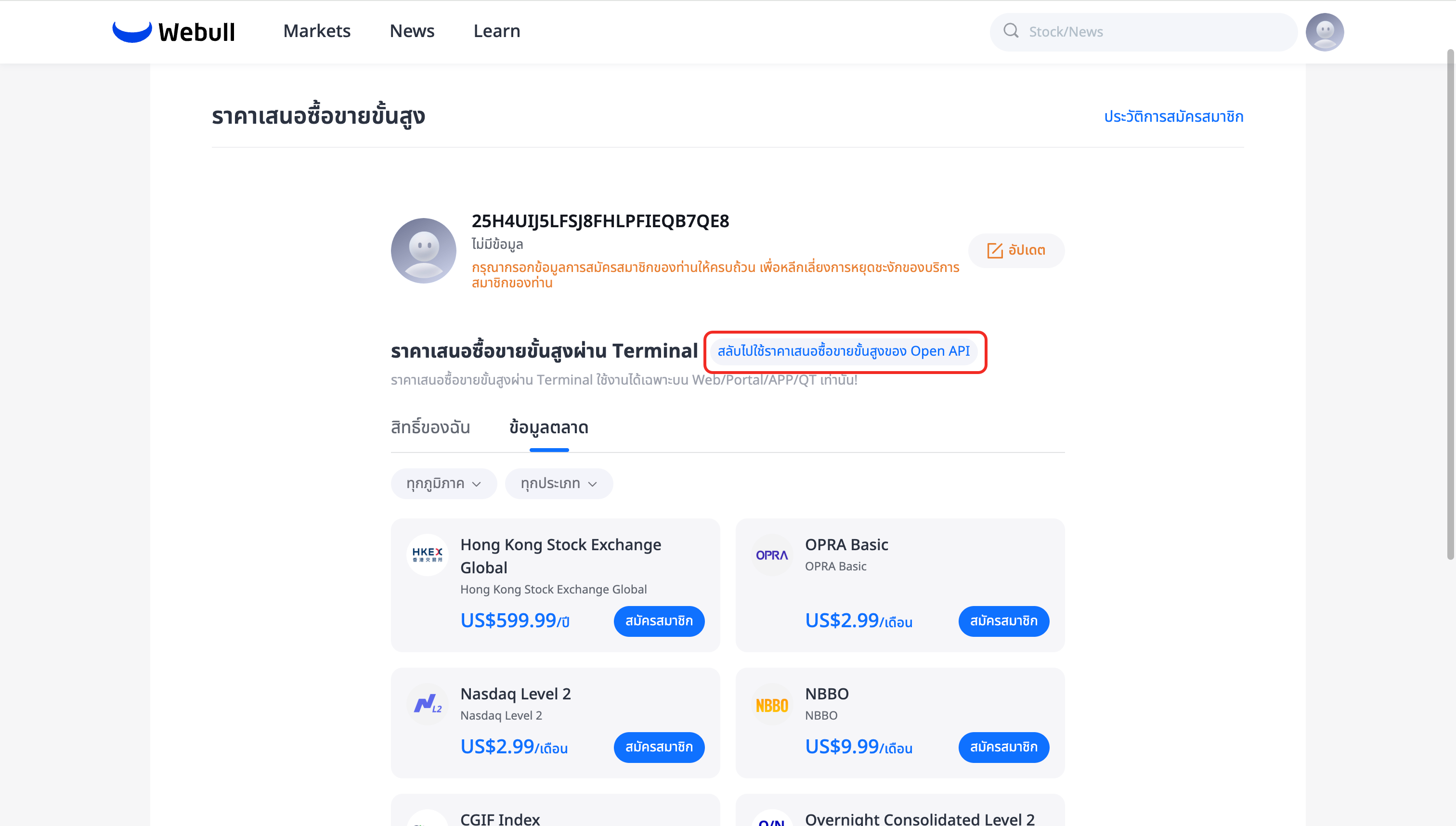
Task: Click the OPRA logo icon
Action: click(772, 555)
